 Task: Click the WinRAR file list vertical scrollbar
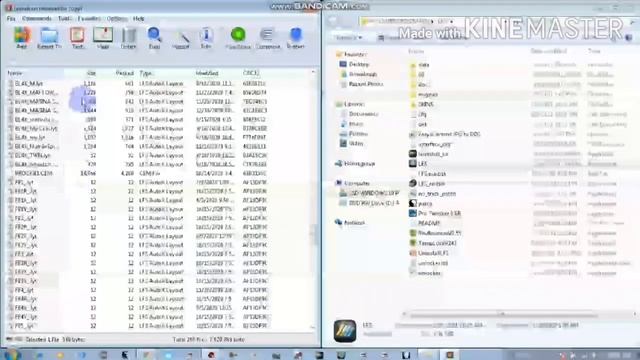[313, 199]
